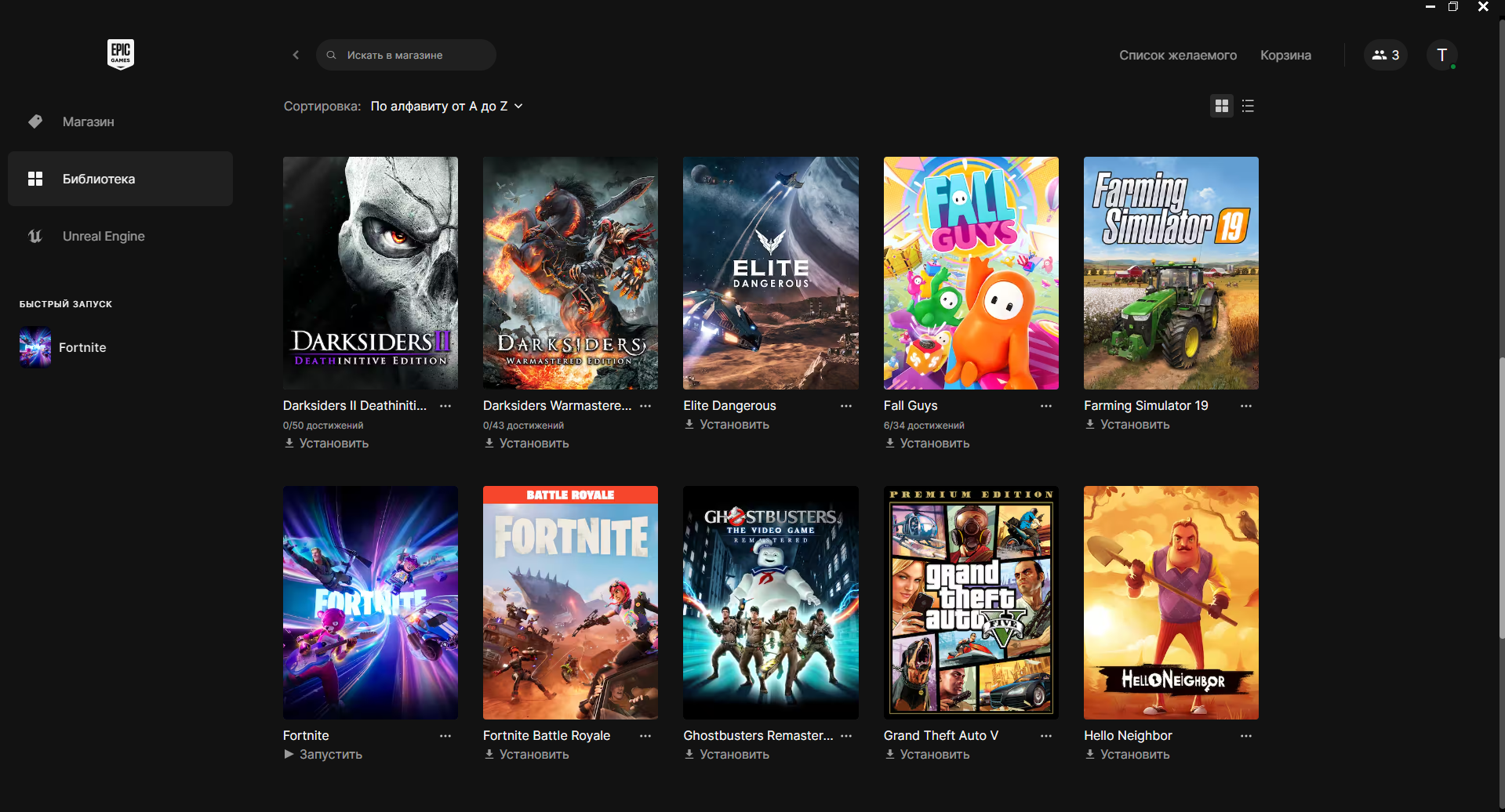Open the Библиотека section

click(x=120, y=179)
